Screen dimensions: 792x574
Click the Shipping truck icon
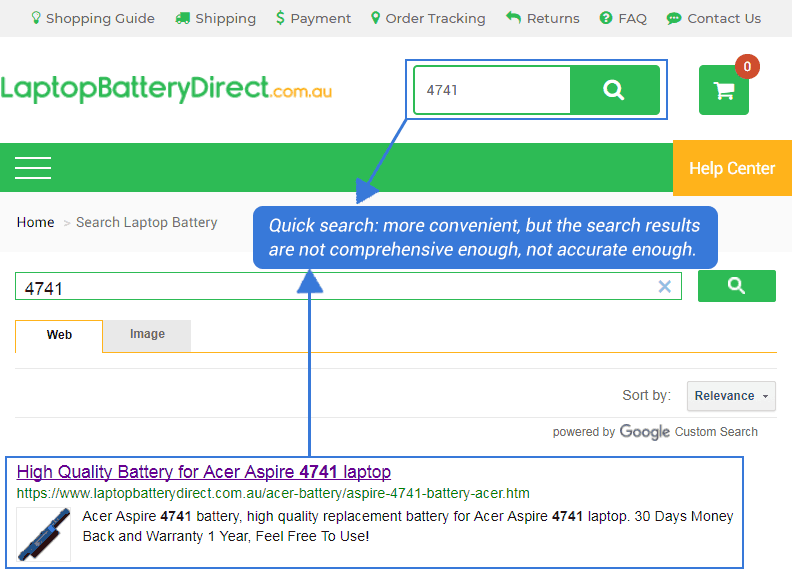(x=182, y=19)
